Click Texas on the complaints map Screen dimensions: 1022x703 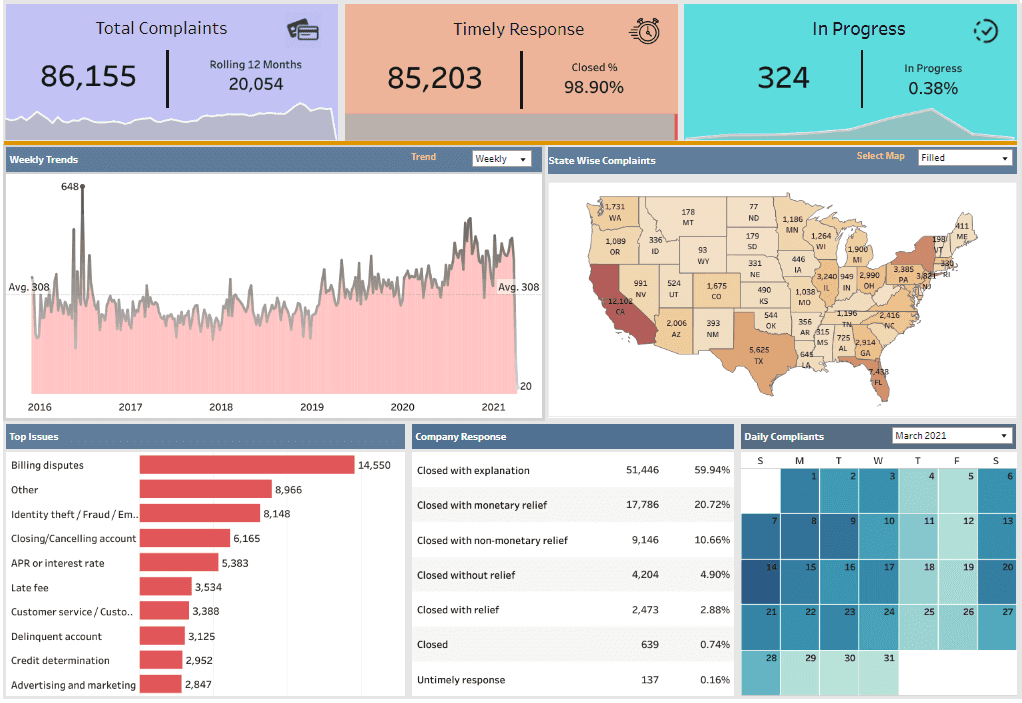[x=755, y=350]
